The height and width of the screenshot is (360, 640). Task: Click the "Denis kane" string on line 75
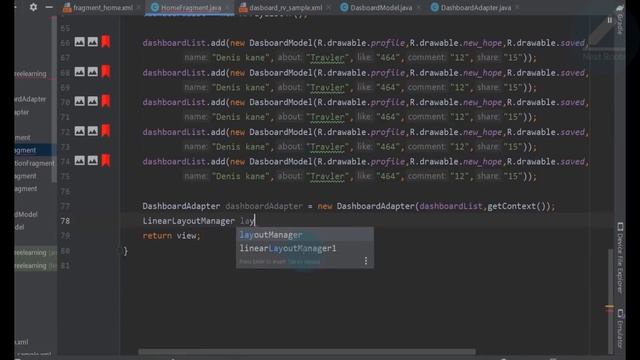pos(241,177)
